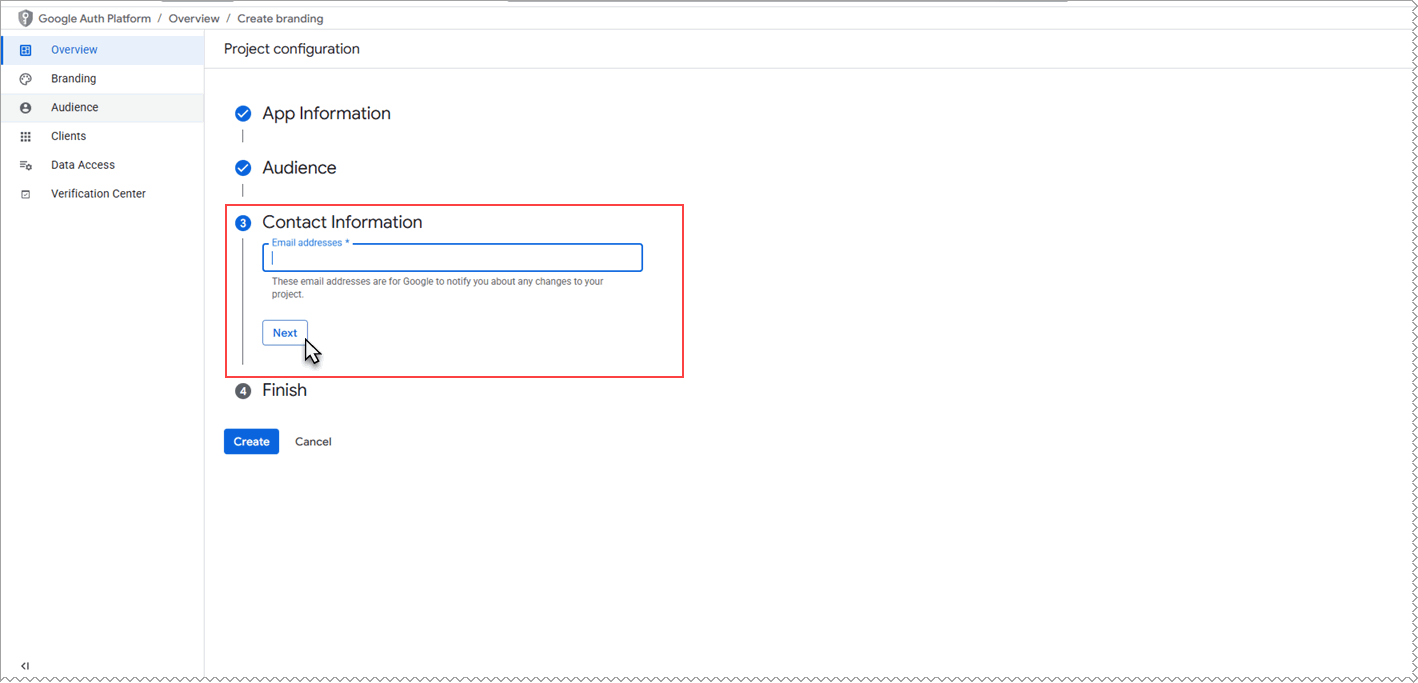The image size is (1418, 683).
Task: Click the step 3 number circle
Action: coord(243,223)
